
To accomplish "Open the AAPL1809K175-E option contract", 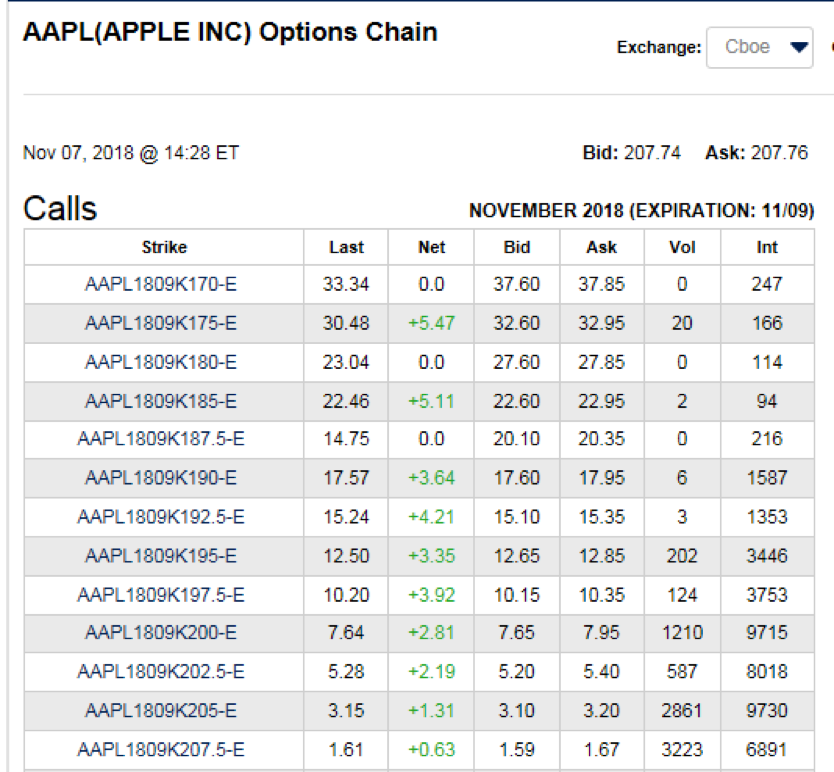I will click(161, 324).
